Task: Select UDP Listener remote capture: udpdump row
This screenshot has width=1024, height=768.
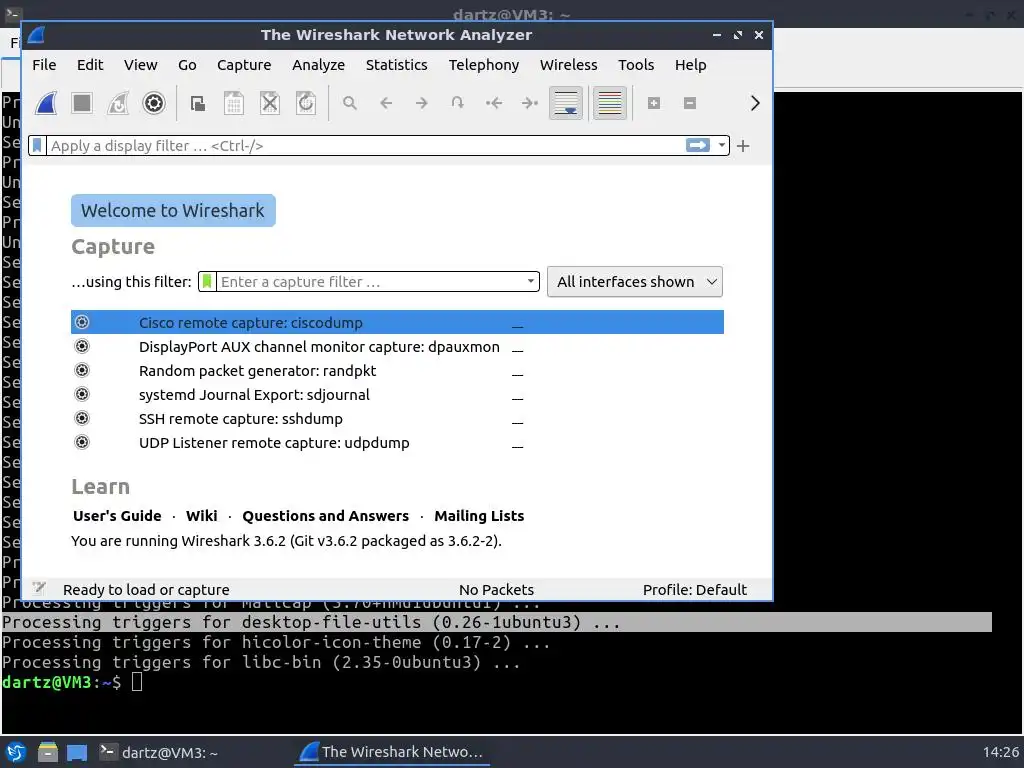Action: tap(397, 443)
